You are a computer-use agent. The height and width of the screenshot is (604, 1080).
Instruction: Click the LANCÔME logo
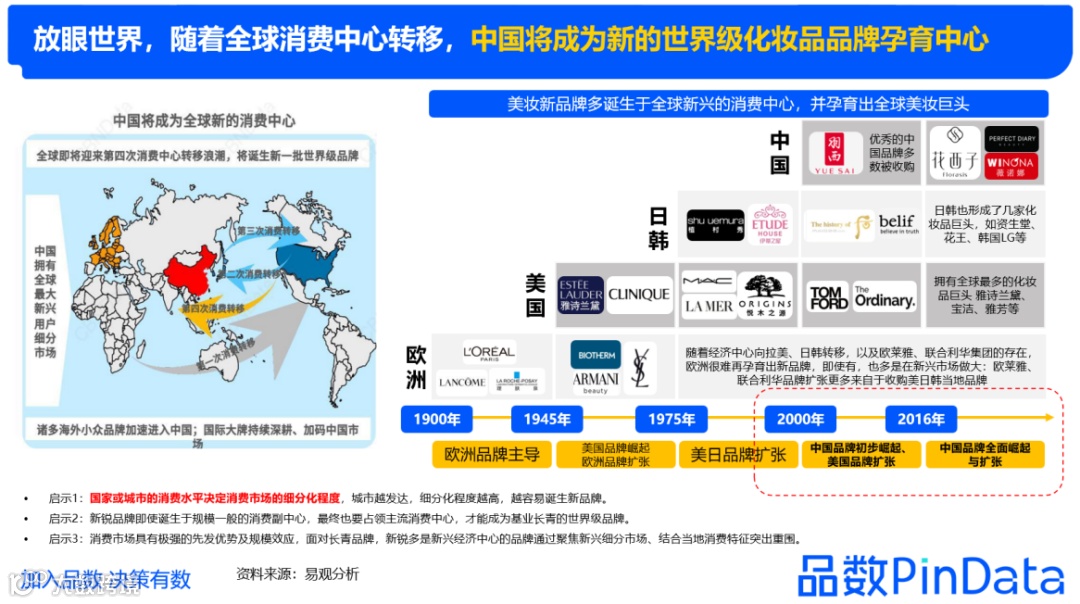462,382
